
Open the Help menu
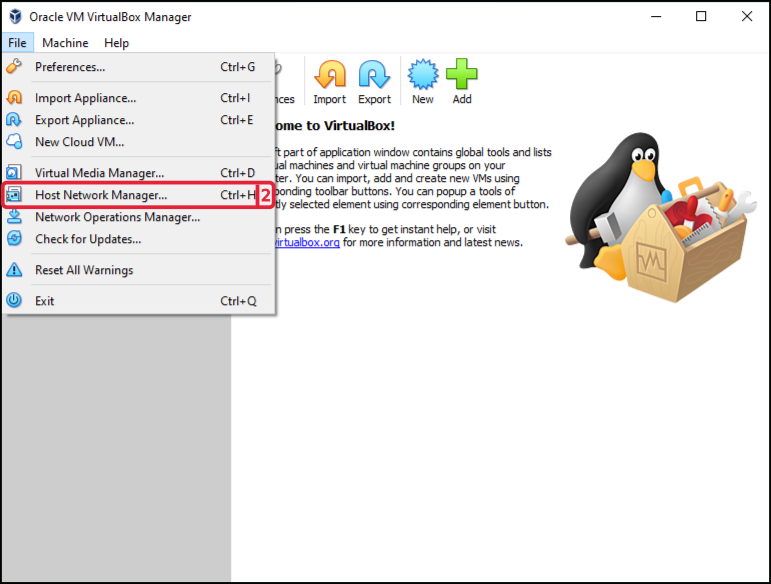click(117, 43)
